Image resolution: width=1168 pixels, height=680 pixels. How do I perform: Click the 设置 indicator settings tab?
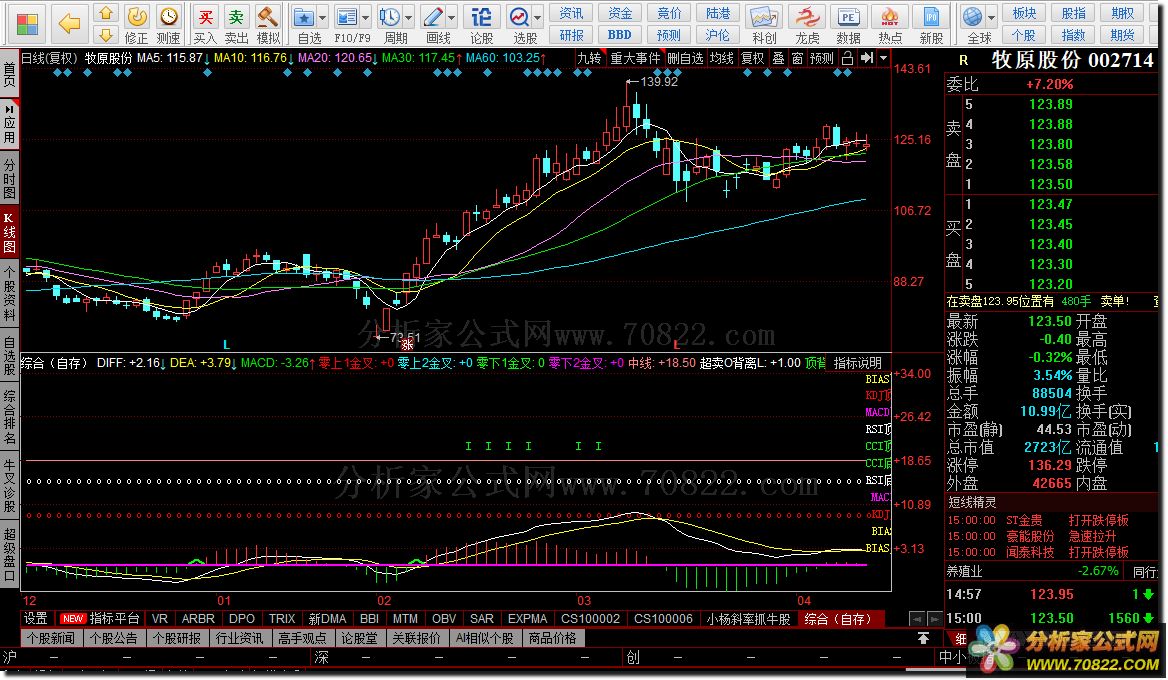(x=36, y=618)
